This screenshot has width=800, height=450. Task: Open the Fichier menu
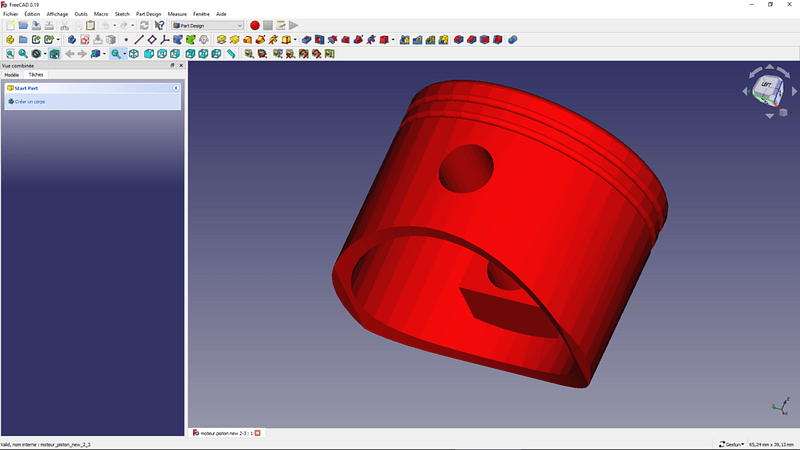[x=10, y=14]
